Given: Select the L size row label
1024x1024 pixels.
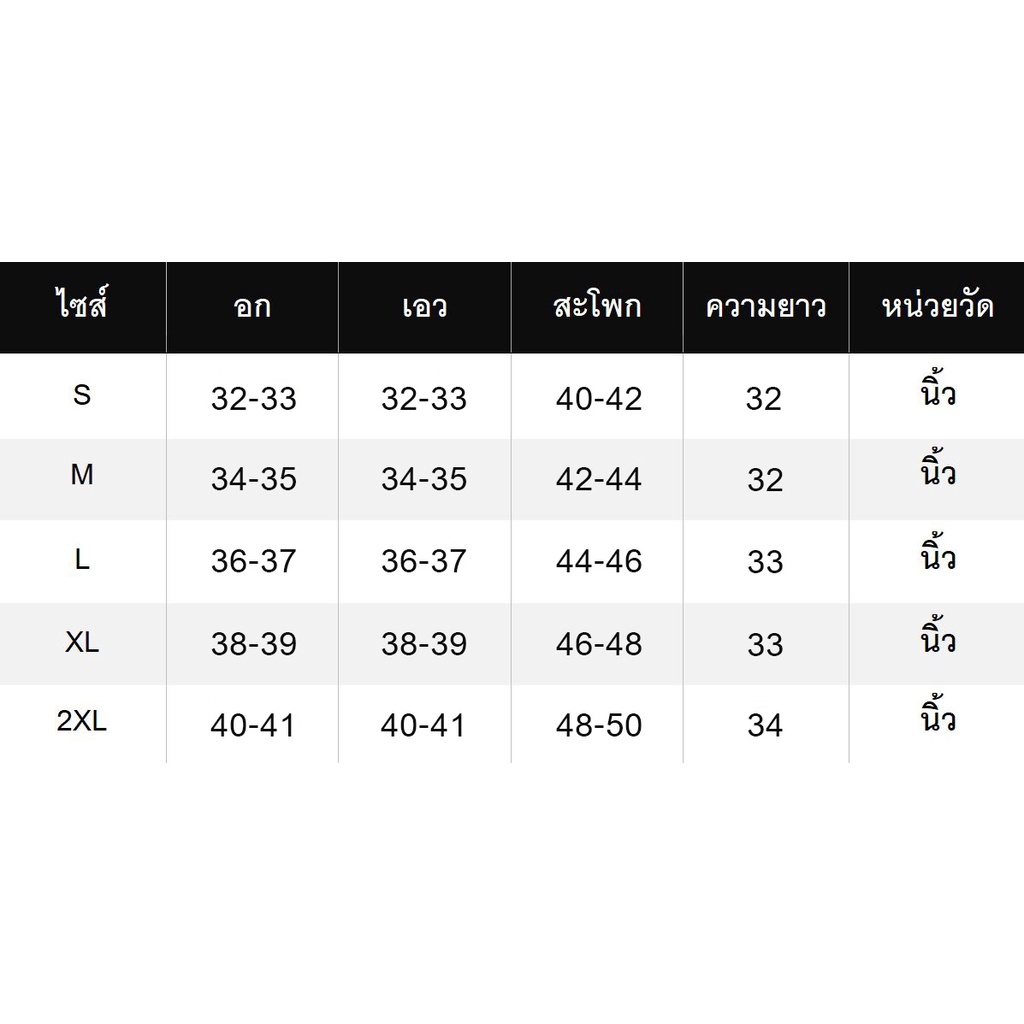Looking at the screenshot, I should 82,560.
